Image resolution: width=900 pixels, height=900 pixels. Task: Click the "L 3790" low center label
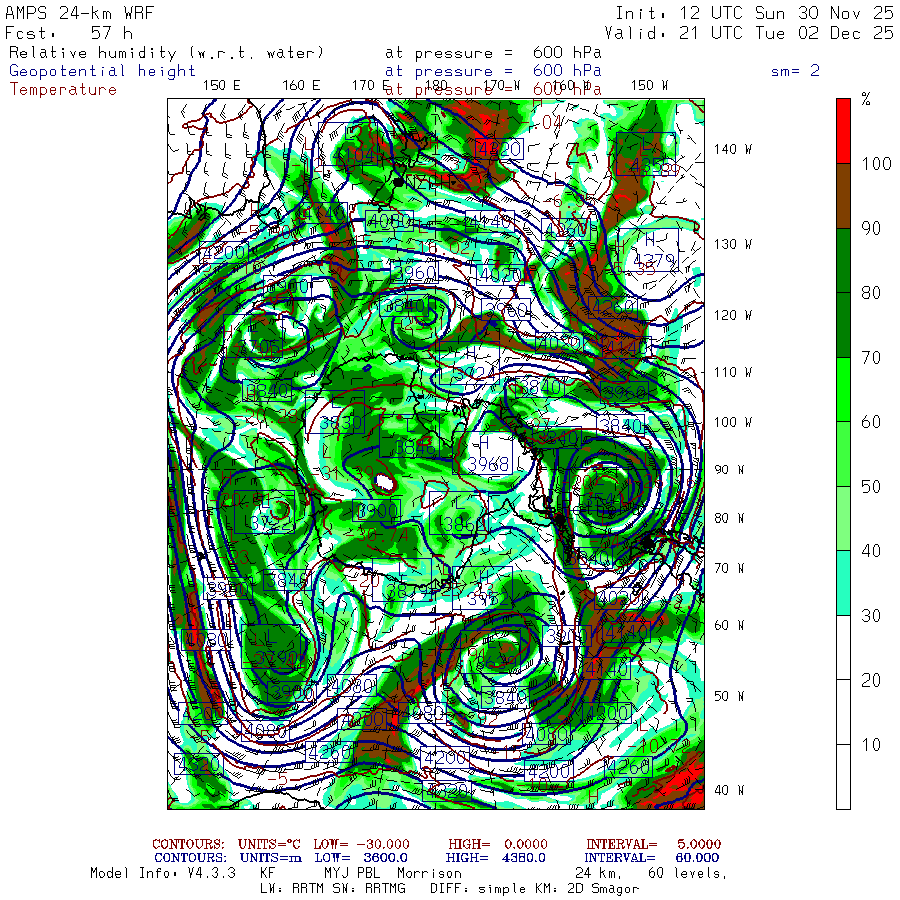[x=271, y=646]
